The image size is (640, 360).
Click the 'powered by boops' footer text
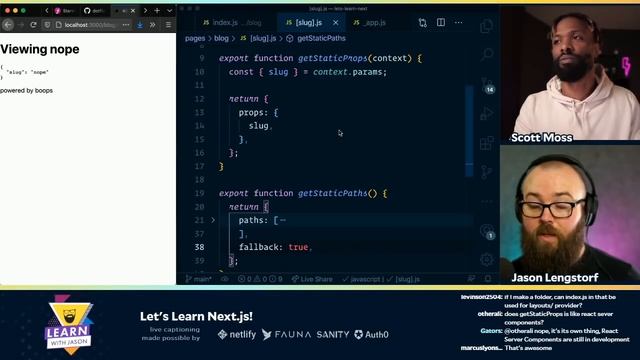tap(26, 91)
